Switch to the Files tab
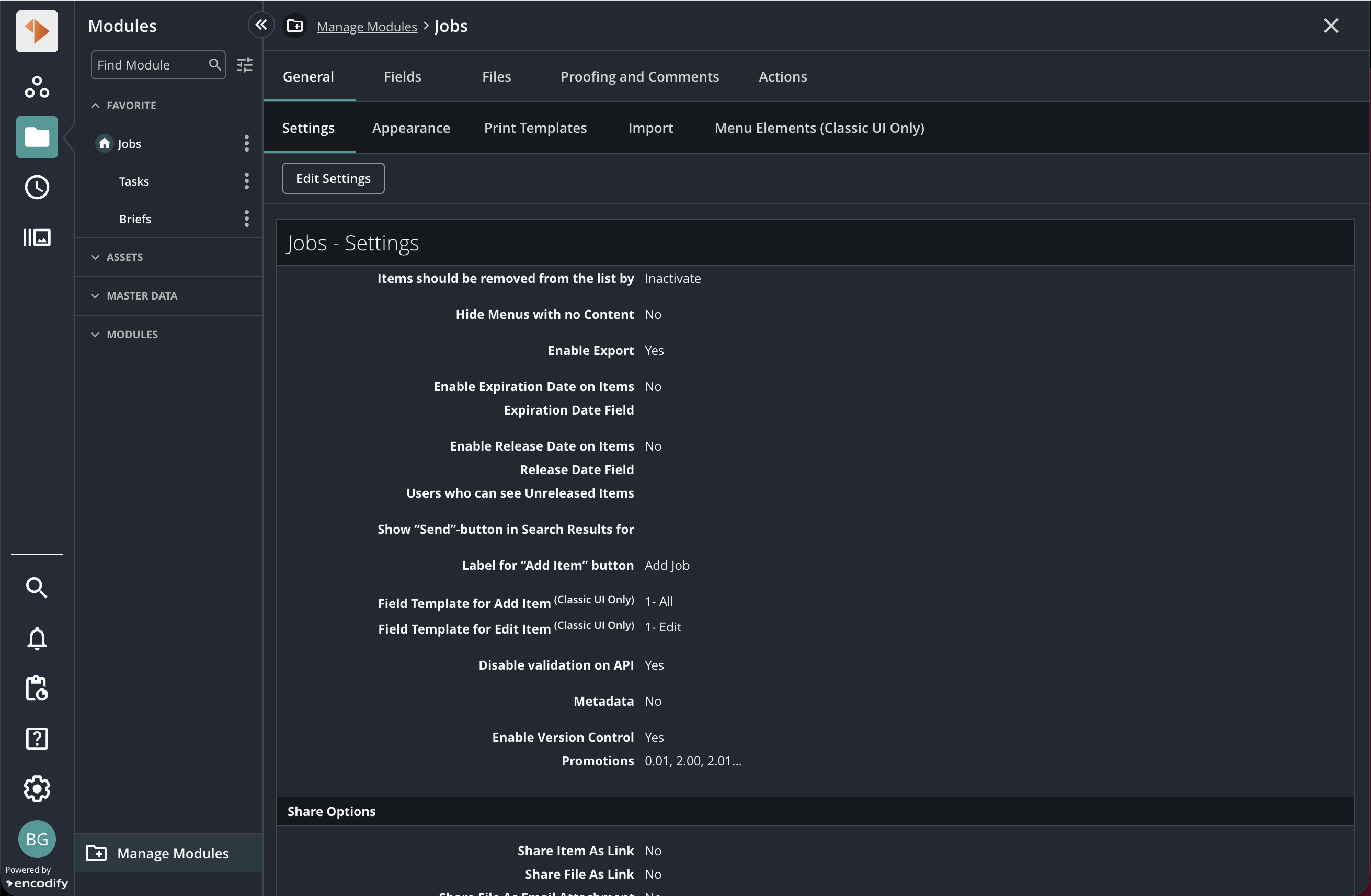Screen dimensions: 1371x896 (x=497, y=77)
